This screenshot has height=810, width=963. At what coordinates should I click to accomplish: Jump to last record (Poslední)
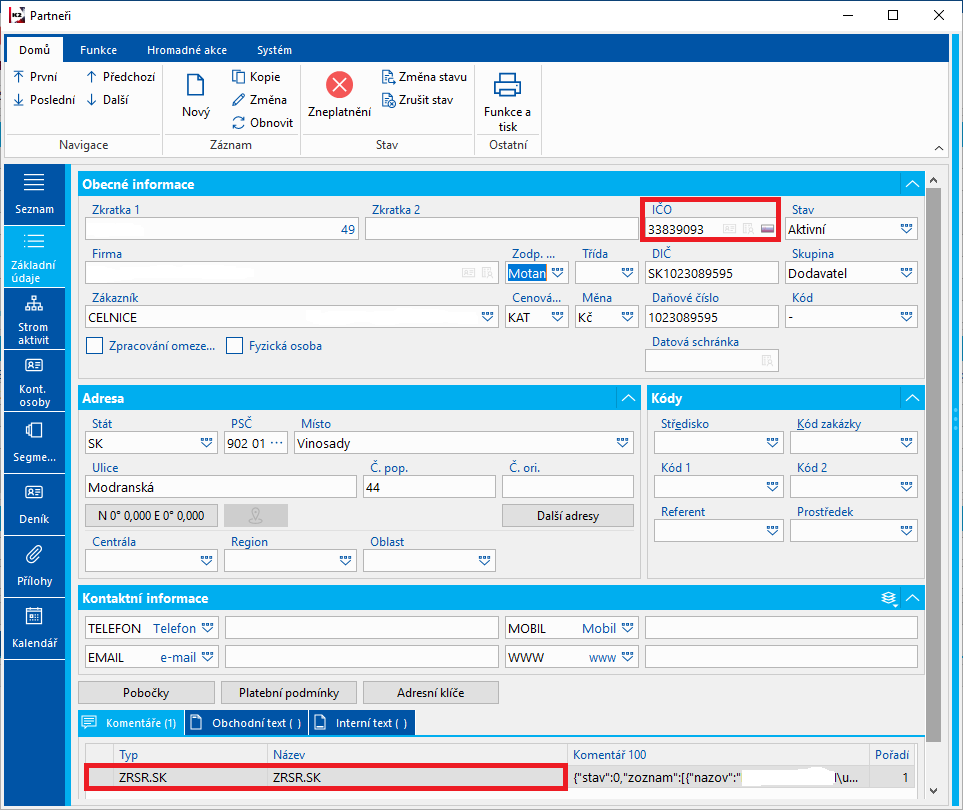coord(44,99)
